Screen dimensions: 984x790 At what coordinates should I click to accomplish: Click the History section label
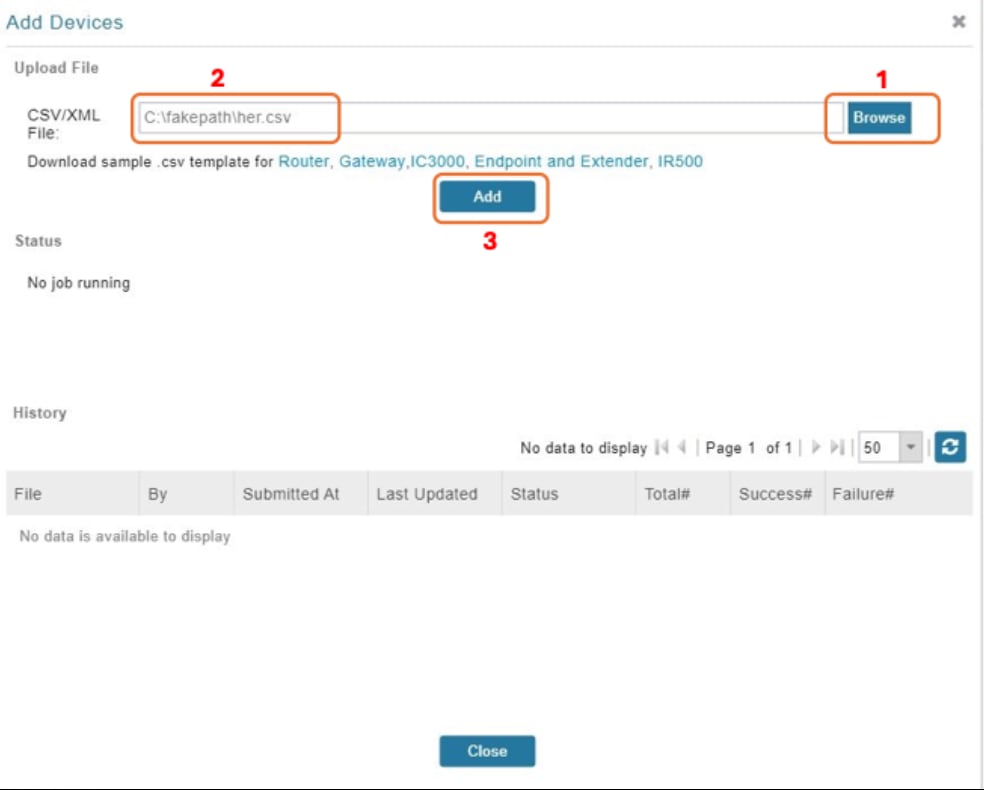[40, 413]
